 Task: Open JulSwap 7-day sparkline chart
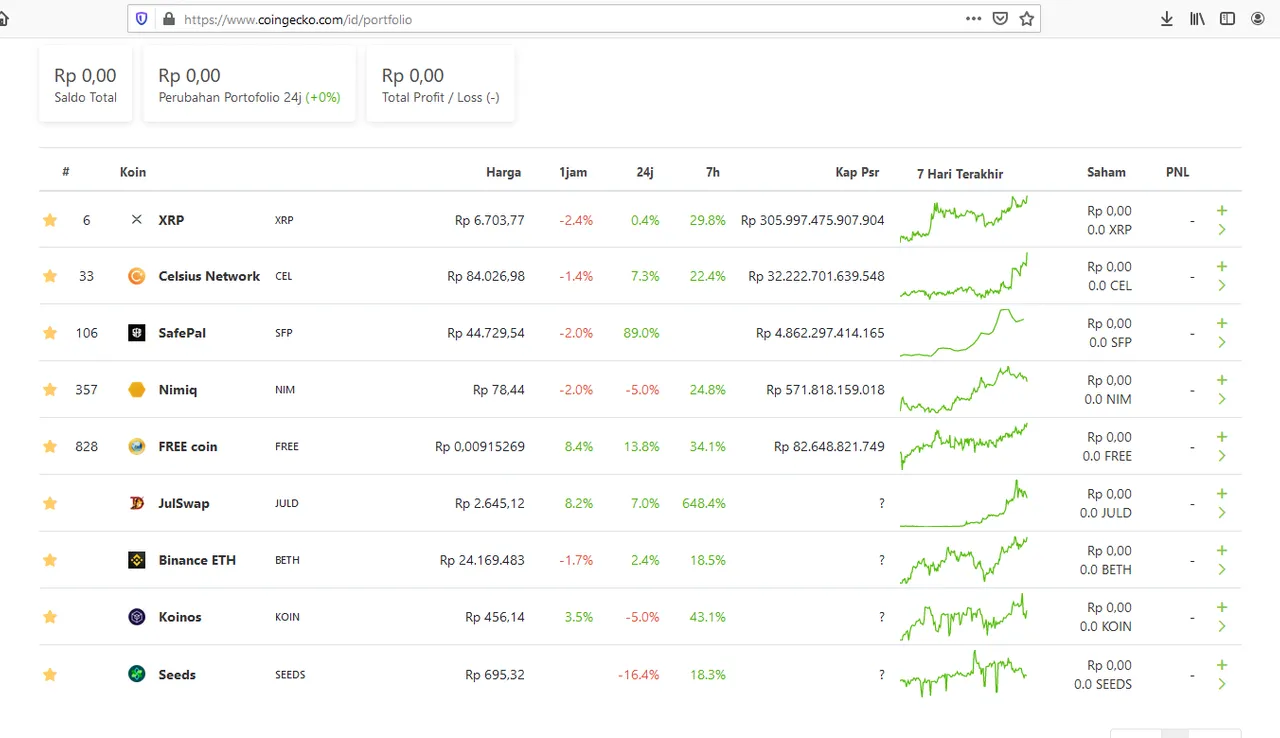964,503
